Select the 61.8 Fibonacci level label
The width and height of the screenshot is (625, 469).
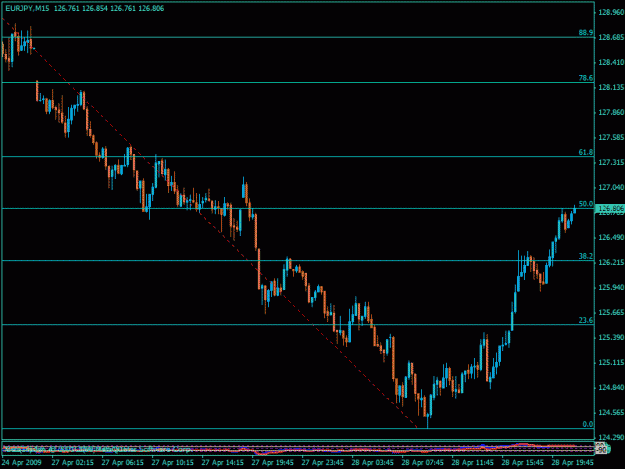pos(586,152)
